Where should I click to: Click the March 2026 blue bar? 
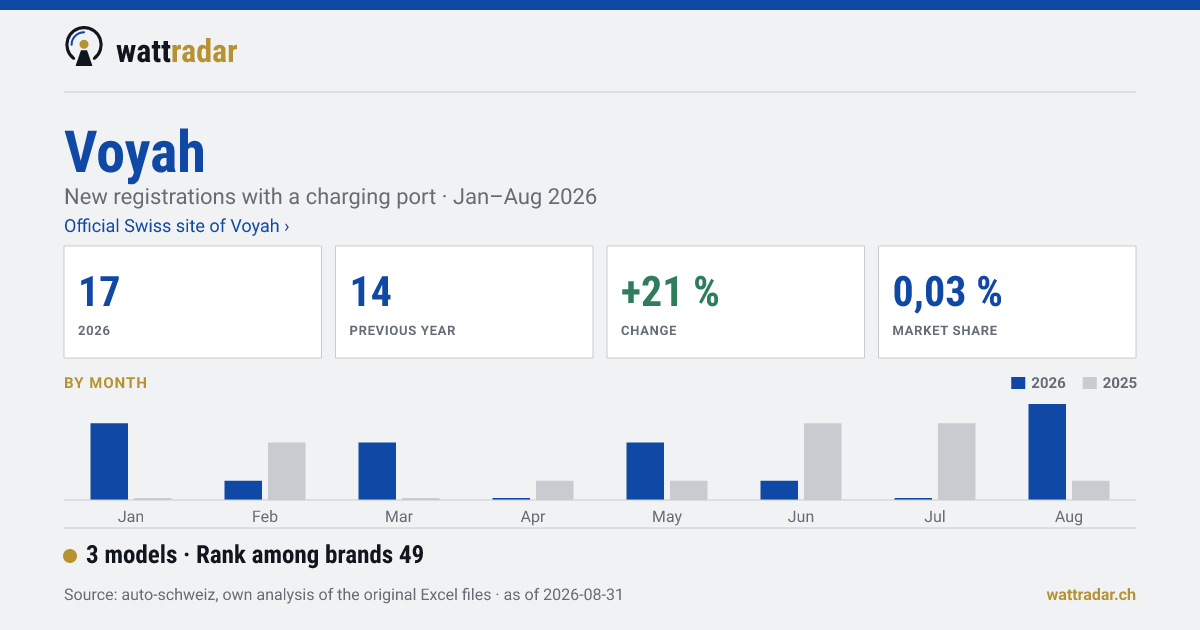[x=377, y=471]
